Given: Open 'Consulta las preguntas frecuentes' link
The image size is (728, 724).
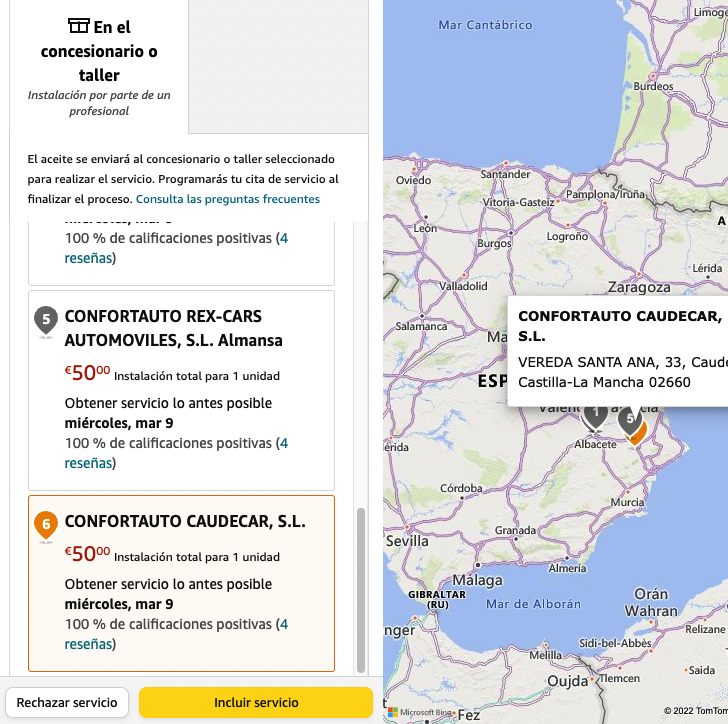Looking at the screenshot, I should click(x=228, y=199).
